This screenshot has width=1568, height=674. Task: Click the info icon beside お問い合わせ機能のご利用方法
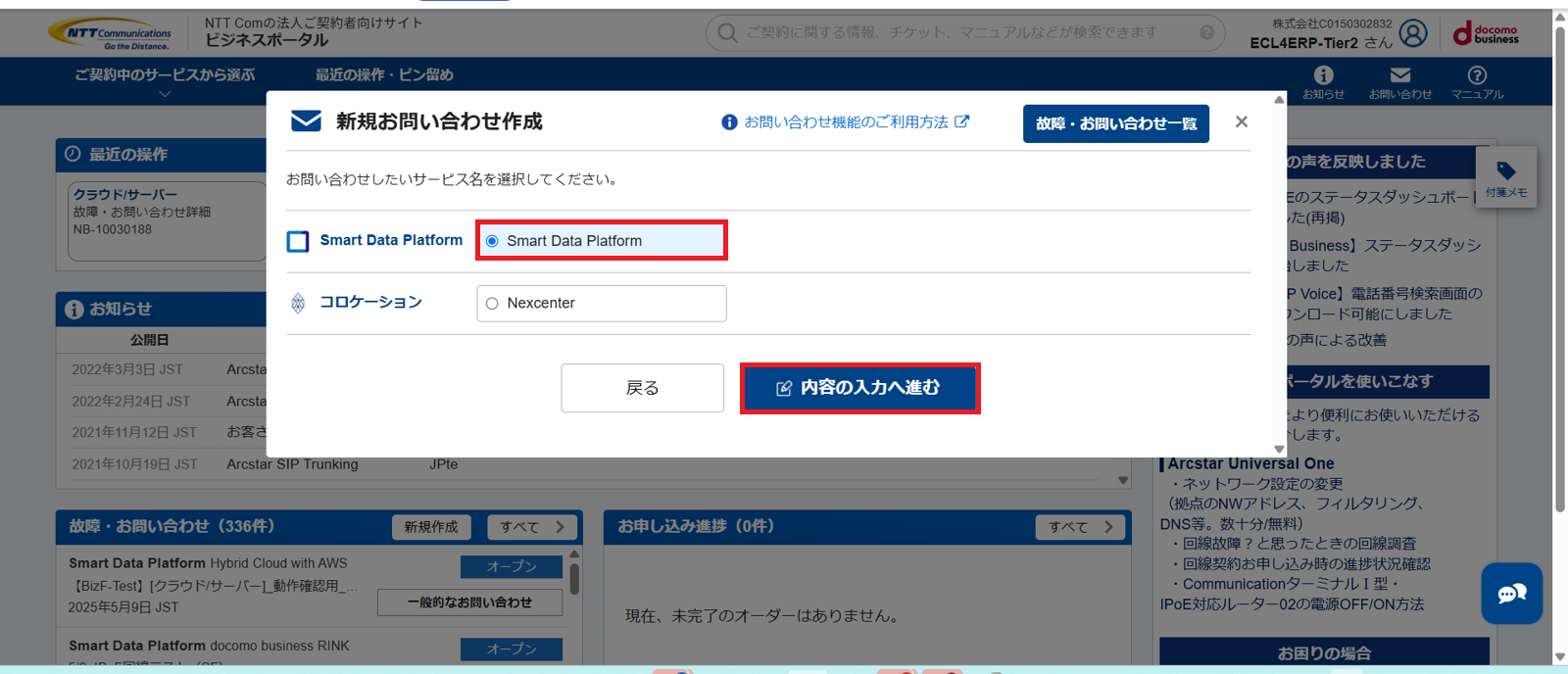(x=729, y=122)
